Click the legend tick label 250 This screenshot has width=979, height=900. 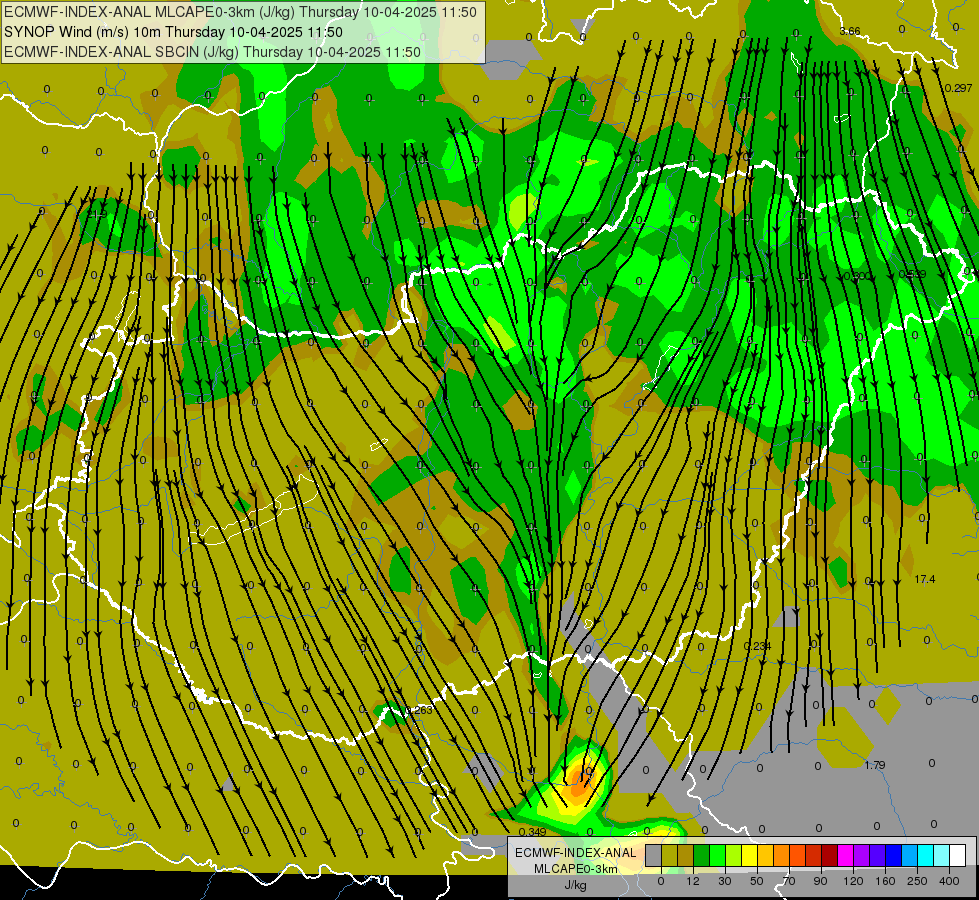coord(917,881)
